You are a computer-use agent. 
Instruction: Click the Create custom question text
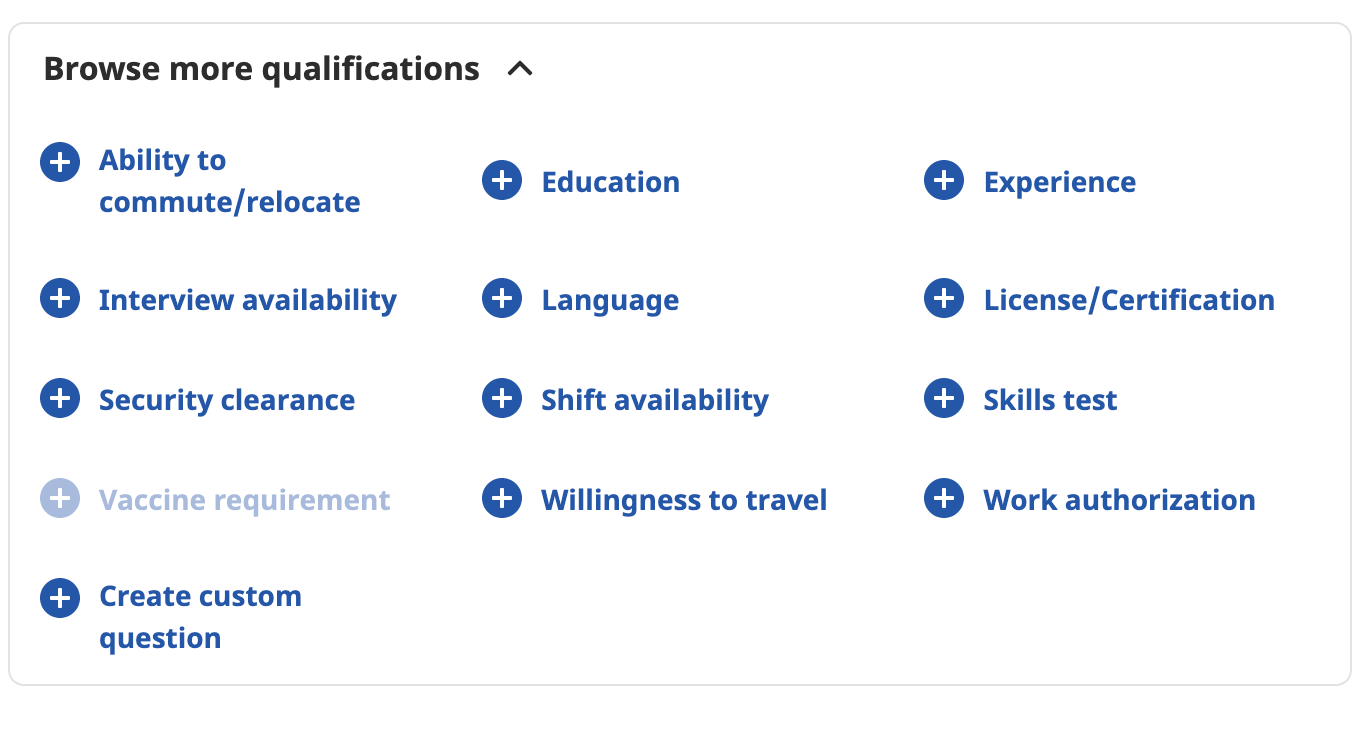200,617
